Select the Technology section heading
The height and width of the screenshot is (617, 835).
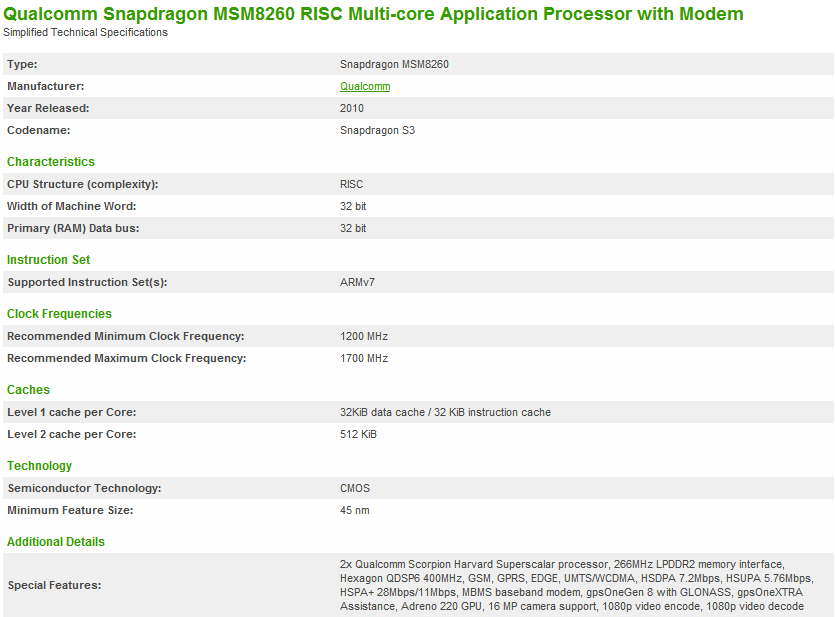tap(40, 466)
